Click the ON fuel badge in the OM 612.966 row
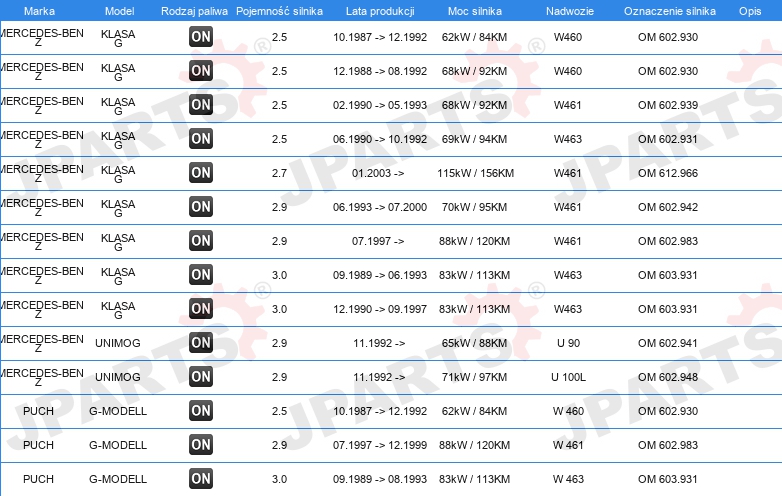The height and width of the screenshot is (496, 782). coord(201,172)
